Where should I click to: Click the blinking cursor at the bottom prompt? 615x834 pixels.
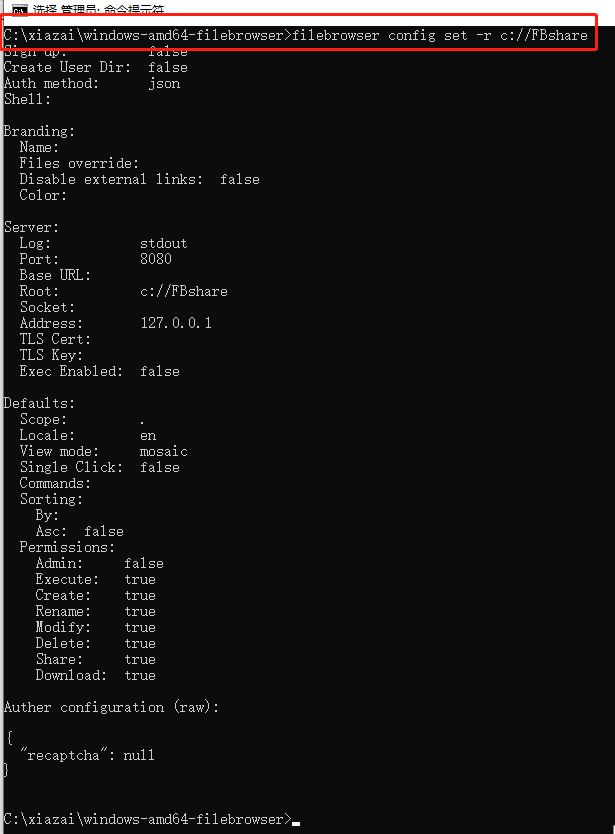click(296, 823)
